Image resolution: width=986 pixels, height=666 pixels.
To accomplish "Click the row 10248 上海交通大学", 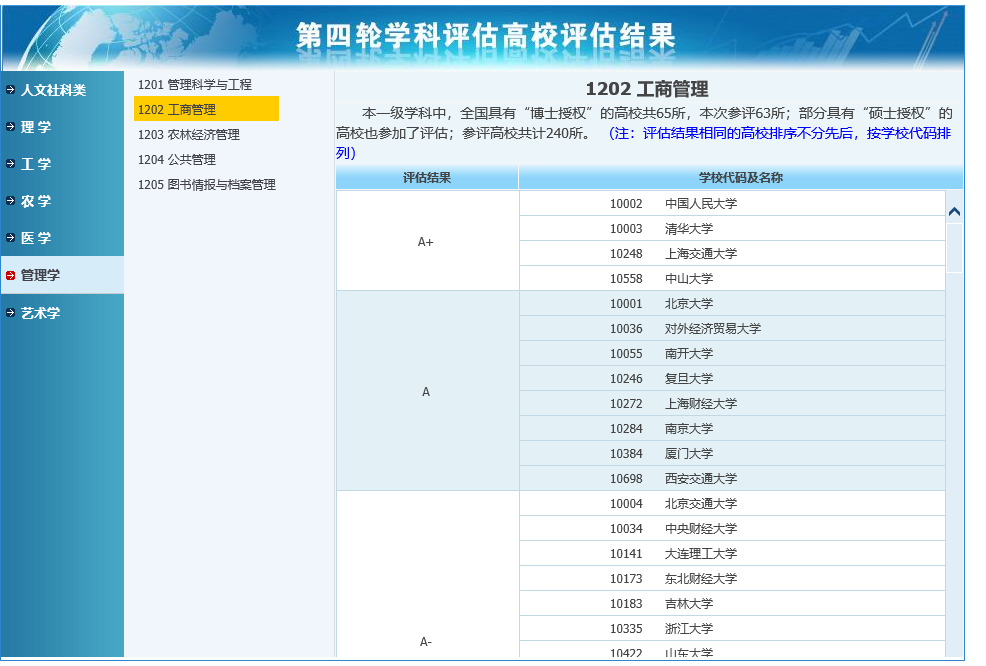I will click(x=733, y=253).
